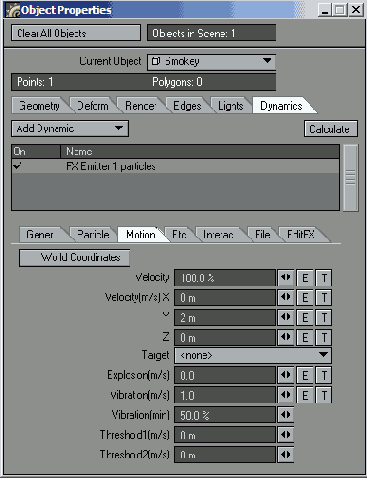Click the Velocity 100.0 % field
The image size is (367, 478).
point(225,278)
